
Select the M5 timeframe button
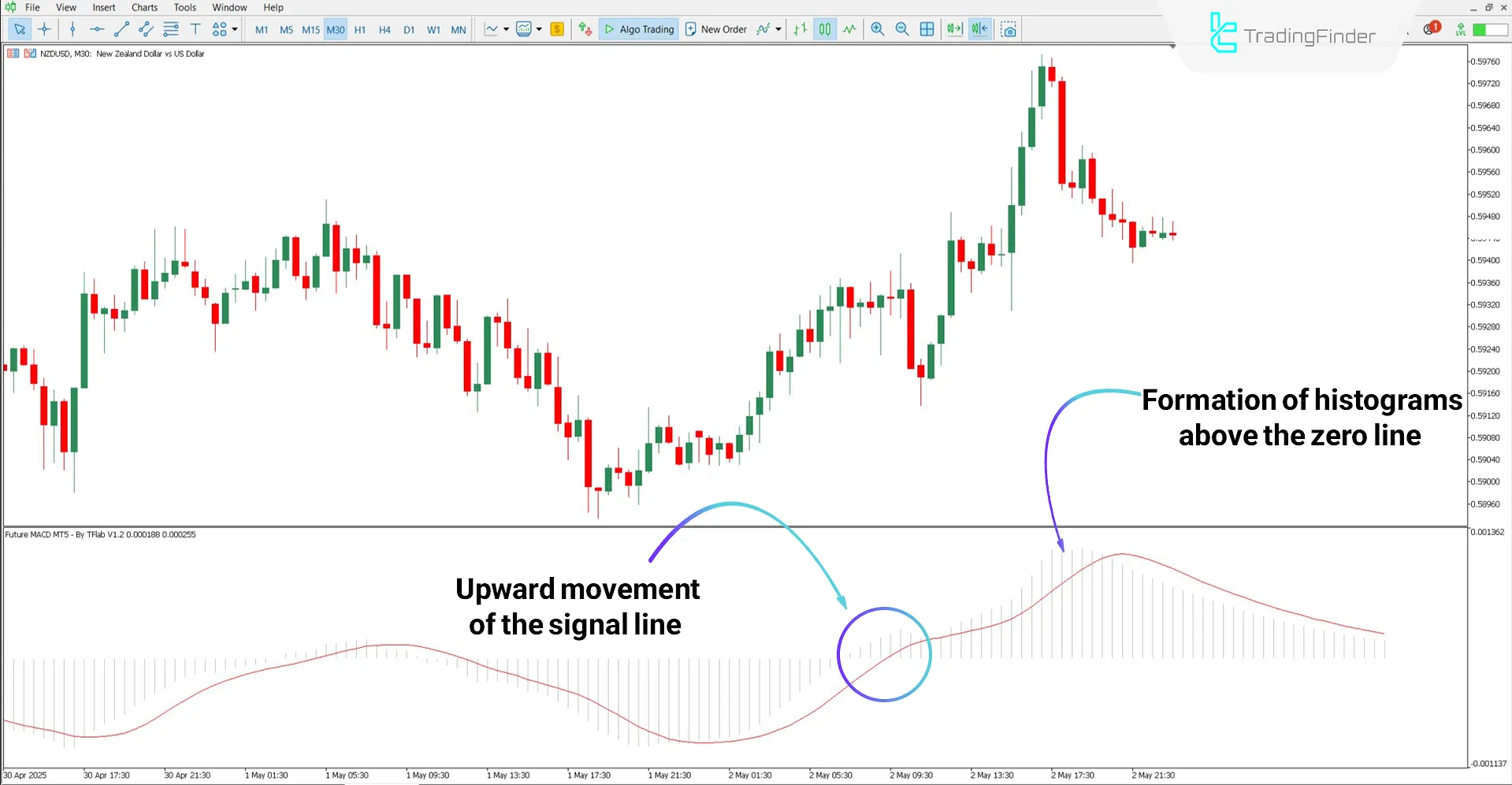286,29
